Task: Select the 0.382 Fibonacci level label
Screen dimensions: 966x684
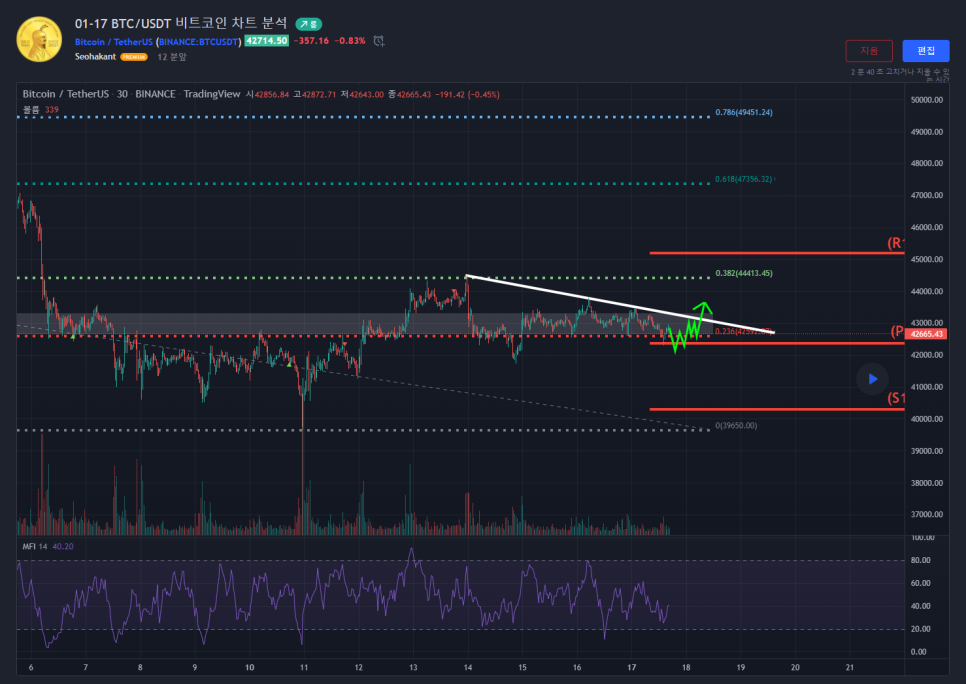Action: click(x=743, y=273)
